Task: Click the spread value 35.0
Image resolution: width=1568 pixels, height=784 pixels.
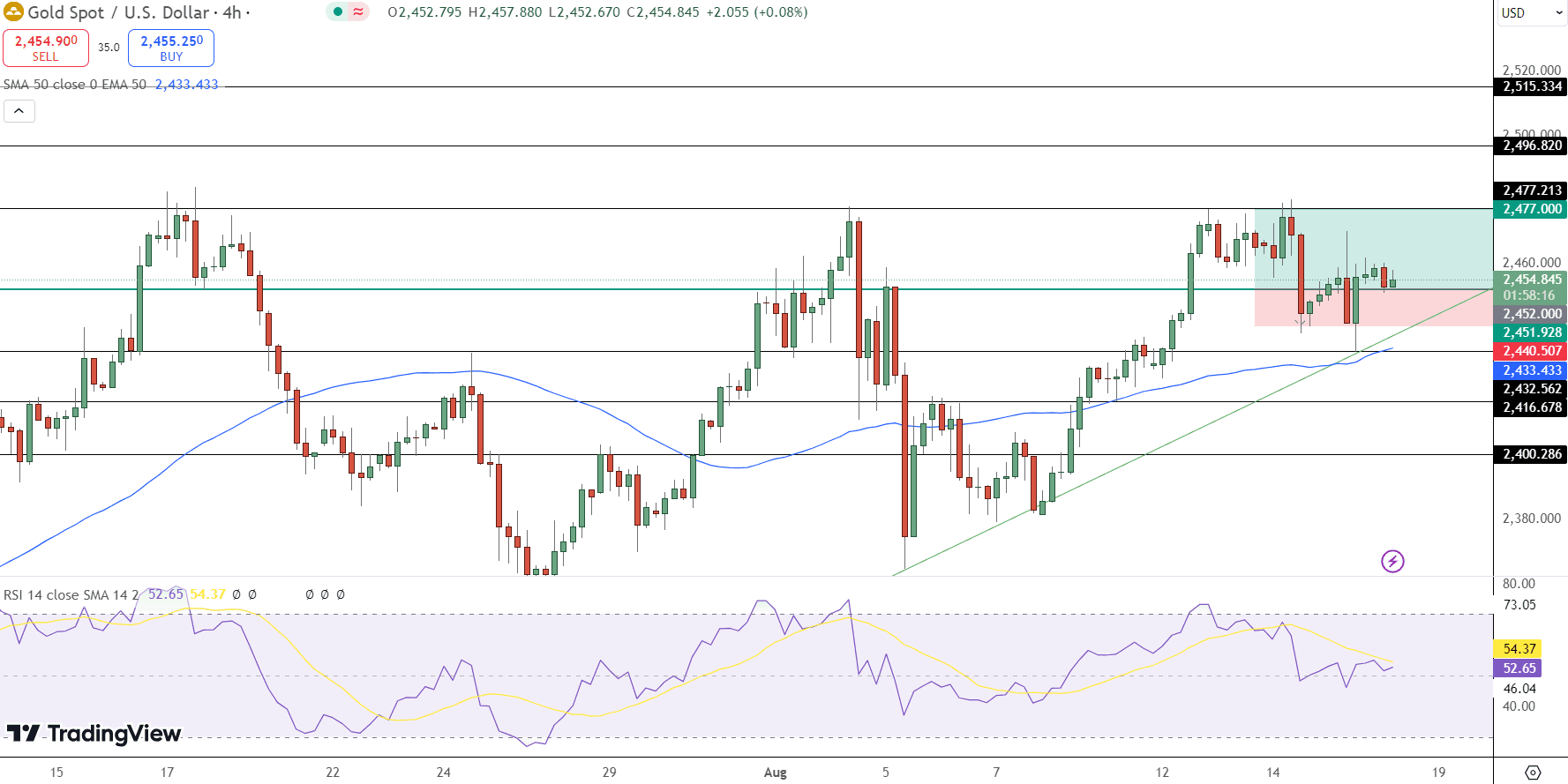Action: pyautogui.click(x=109, y=48)
